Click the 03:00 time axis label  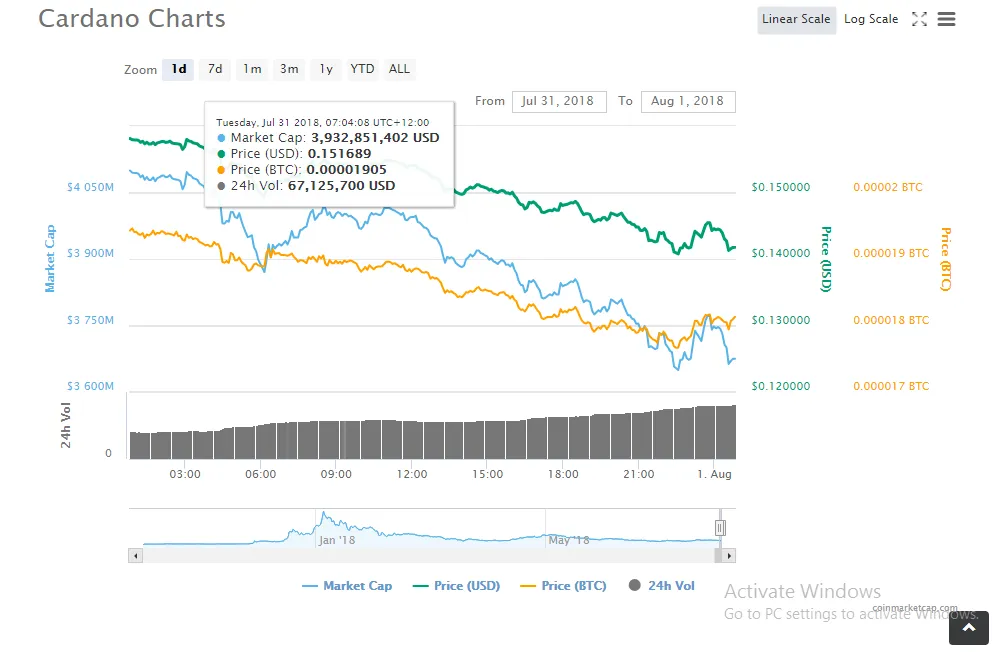pyautogui.click(x=185, y=474)
